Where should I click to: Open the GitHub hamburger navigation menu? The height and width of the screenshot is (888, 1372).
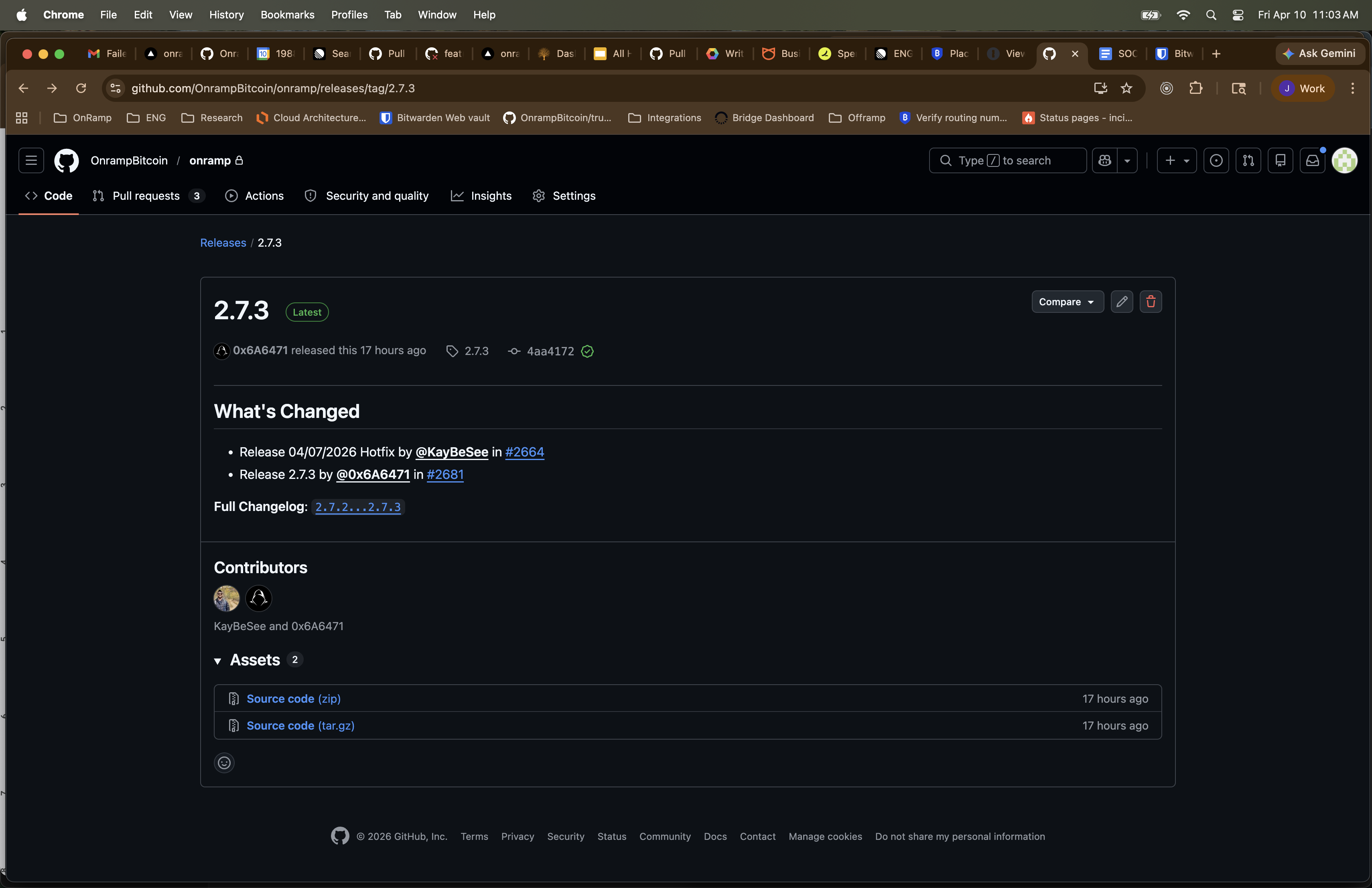click(31, 161)
